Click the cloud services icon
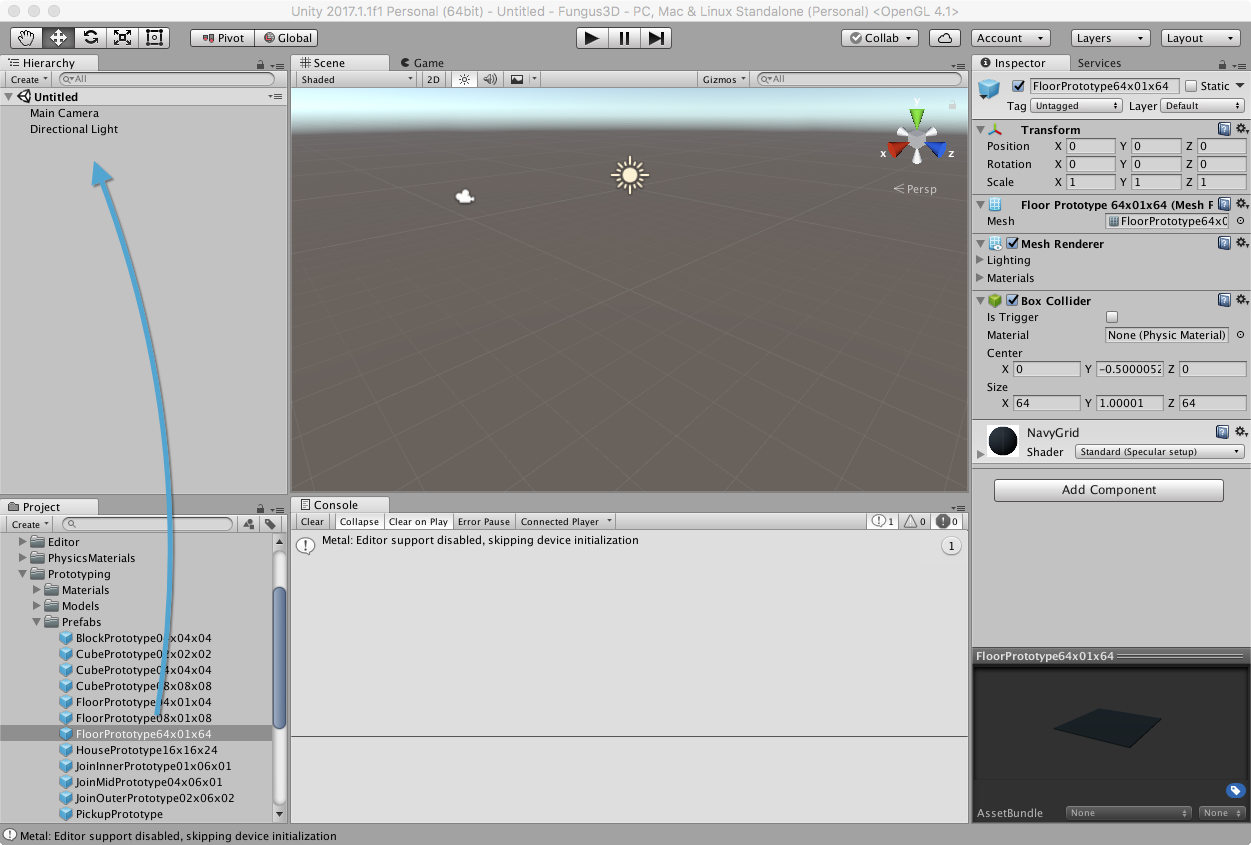 click(x=944, y=38)
